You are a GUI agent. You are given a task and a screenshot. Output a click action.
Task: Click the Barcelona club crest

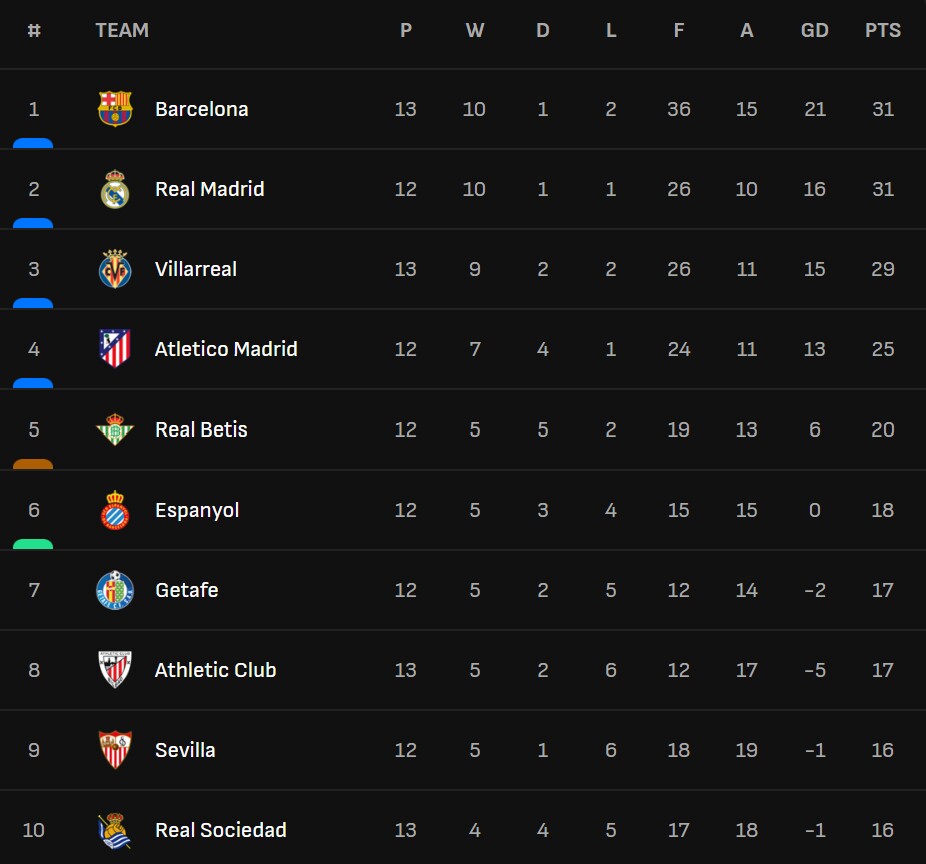115,109
